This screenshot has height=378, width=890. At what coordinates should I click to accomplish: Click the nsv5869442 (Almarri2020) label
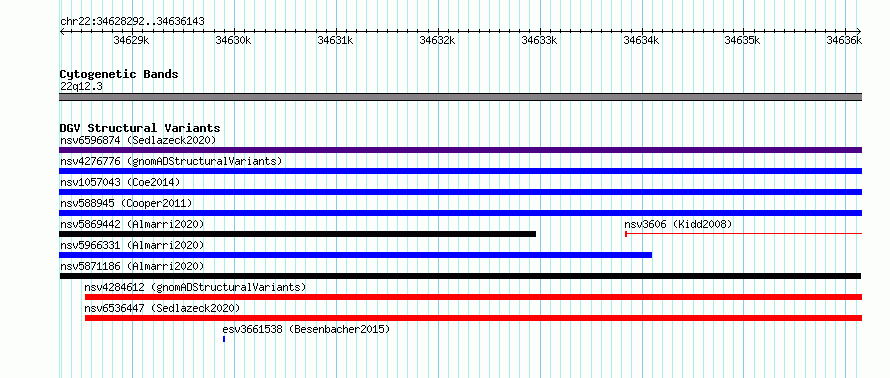[132, 224]
